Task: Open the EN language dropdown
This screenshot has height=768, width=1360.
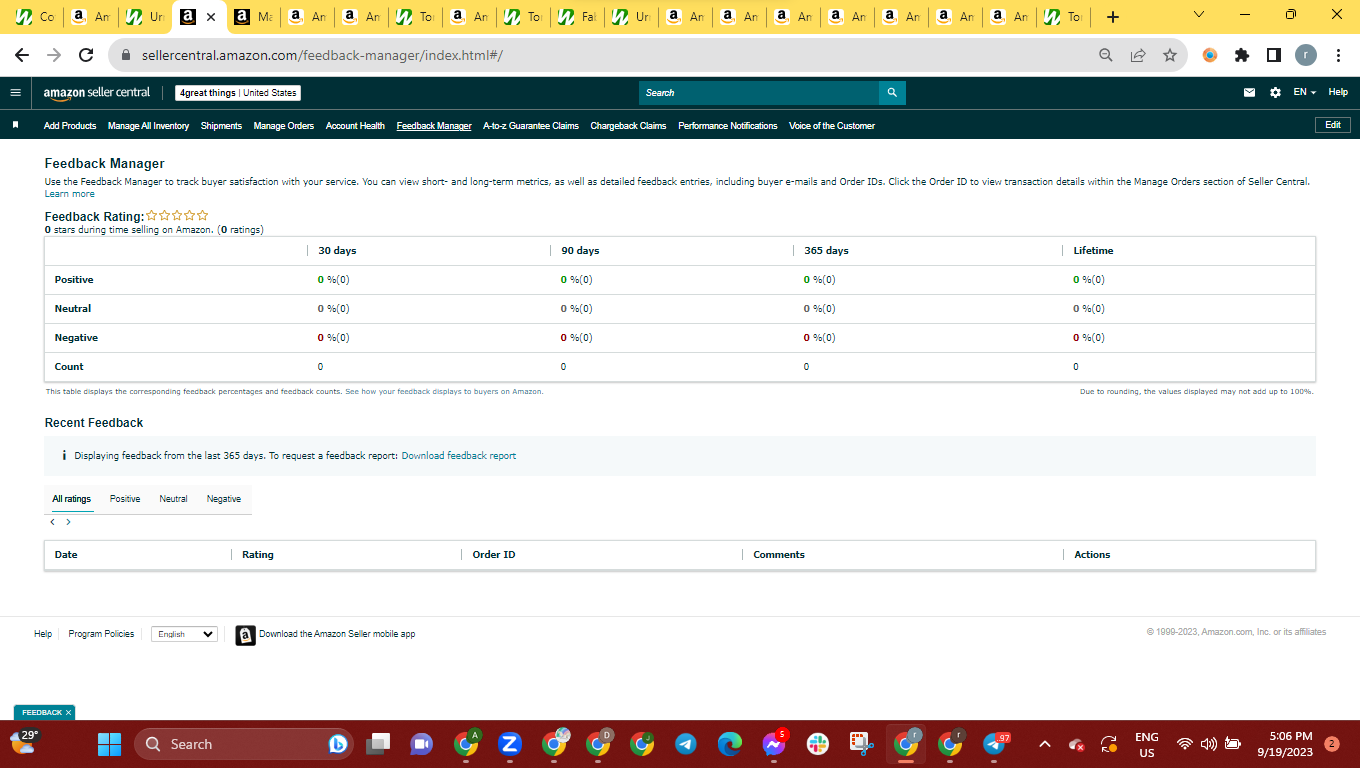Action: click(1304, 92)
